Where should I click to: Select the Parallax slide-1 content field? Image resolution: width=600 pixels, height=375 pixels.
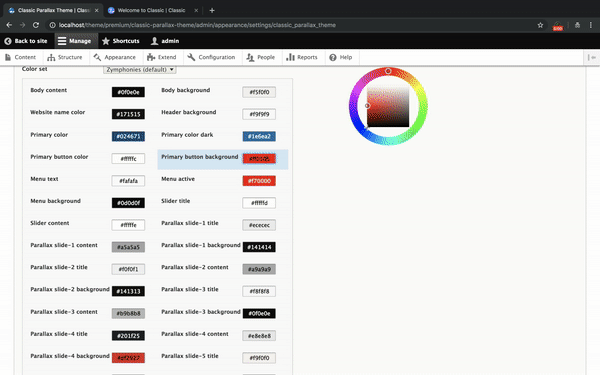point(128,247)
